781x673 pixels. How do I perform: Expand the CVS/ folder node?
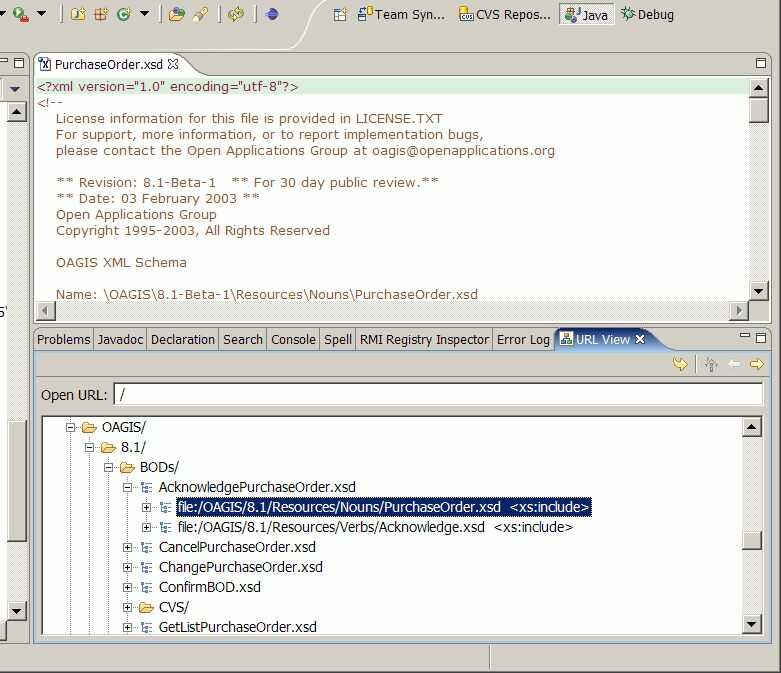tap(128, 608)
